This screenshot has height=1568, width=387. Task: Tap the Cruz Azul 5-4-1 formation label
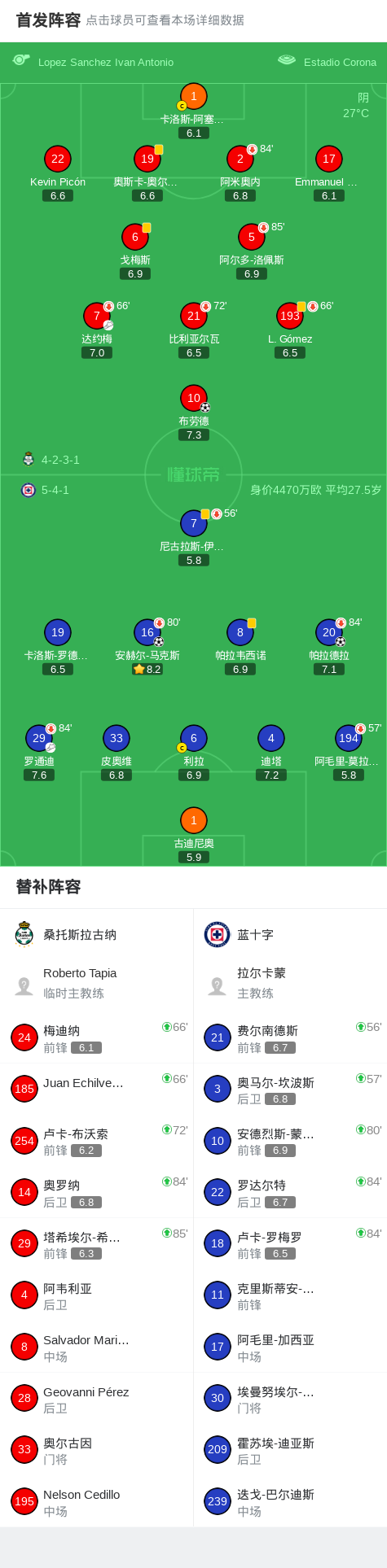pos(55,490)
